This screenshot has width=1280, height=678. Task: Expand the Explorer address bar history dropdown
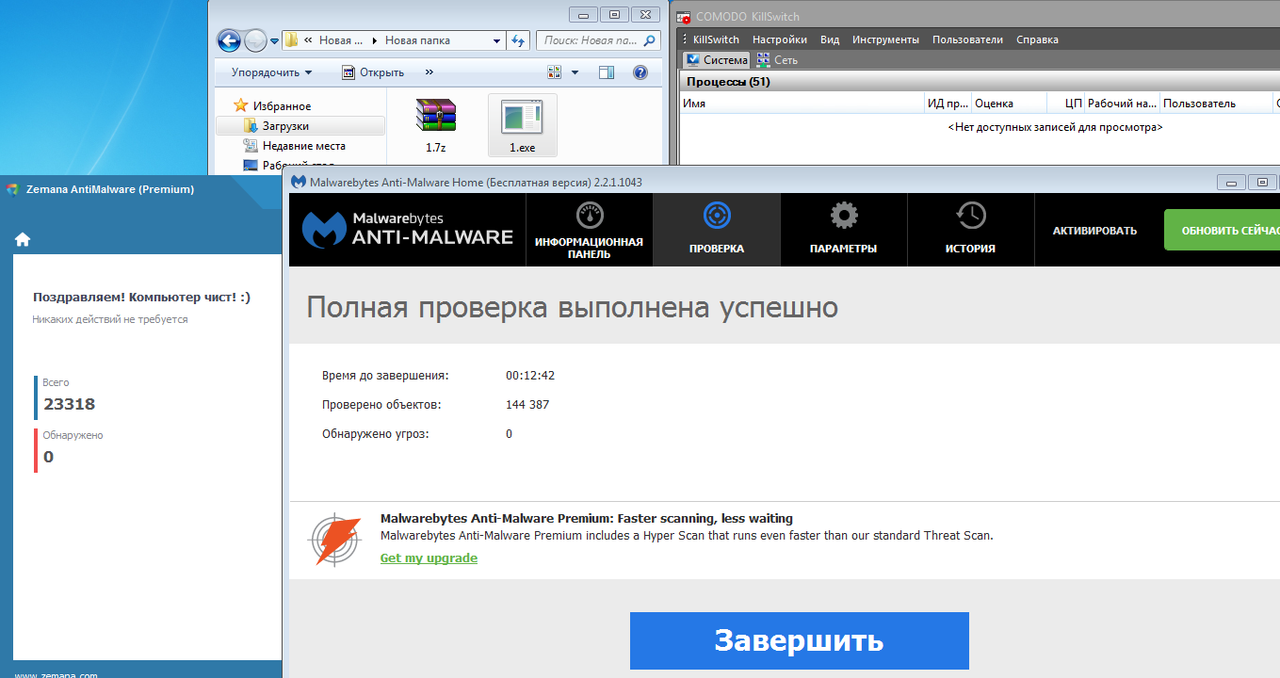pos(497,41)
